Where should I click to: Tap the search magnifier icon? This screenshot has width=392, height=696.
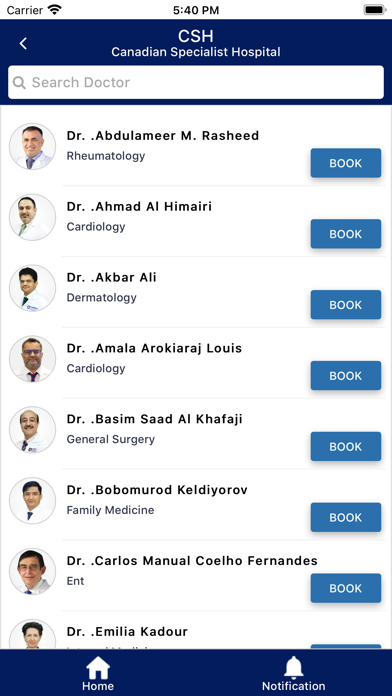click(x=19, y=83)
